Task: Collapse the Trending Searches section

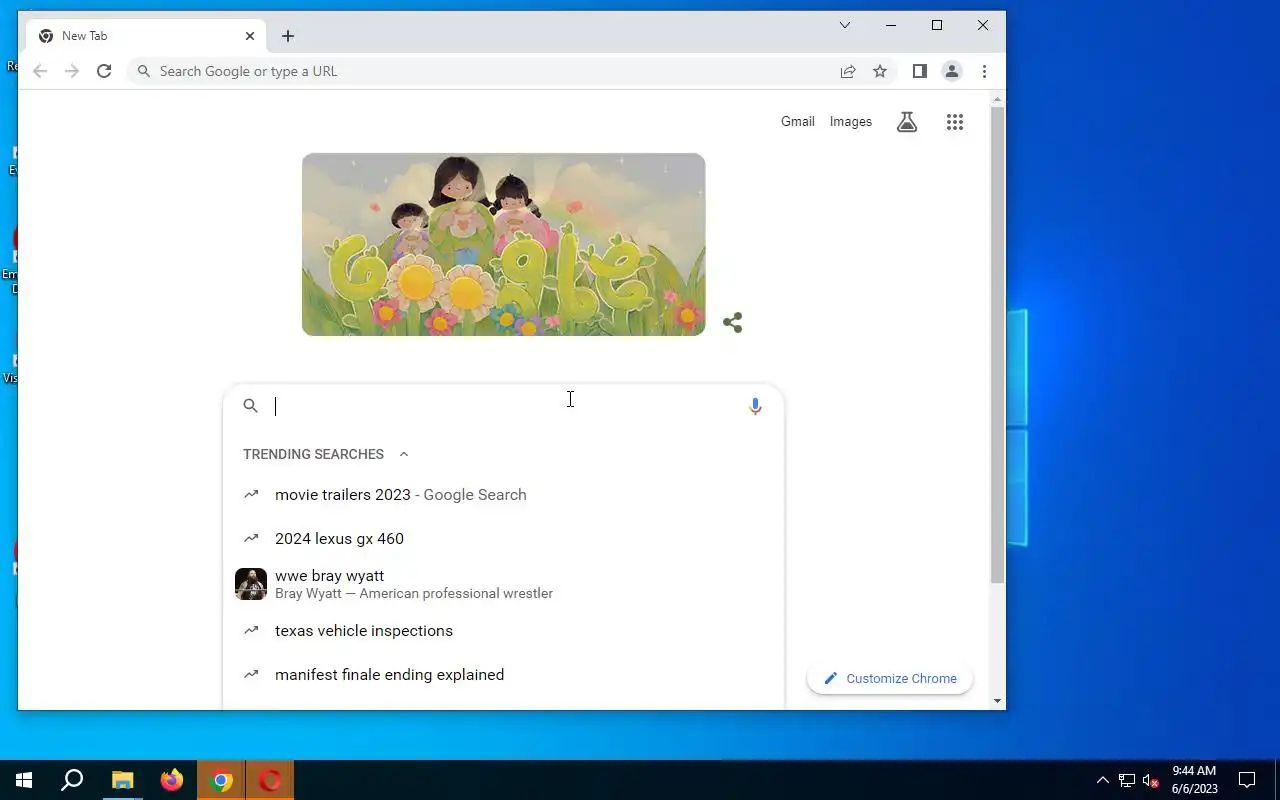Action: point(404,454)
